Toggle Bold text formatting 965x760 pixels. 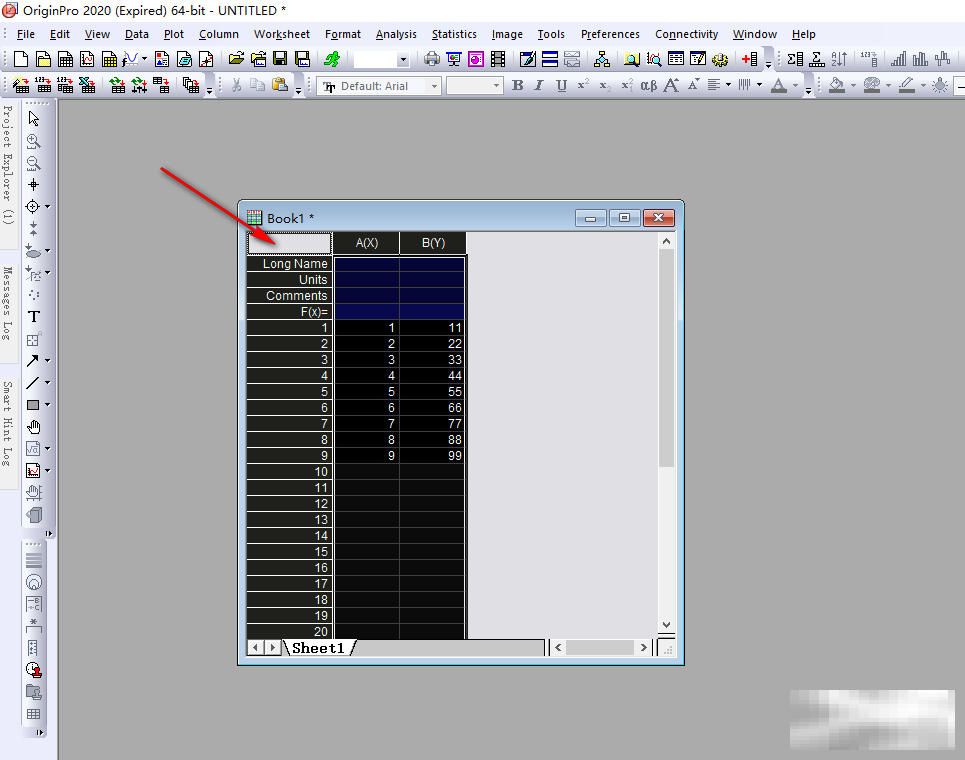(518, 86)
